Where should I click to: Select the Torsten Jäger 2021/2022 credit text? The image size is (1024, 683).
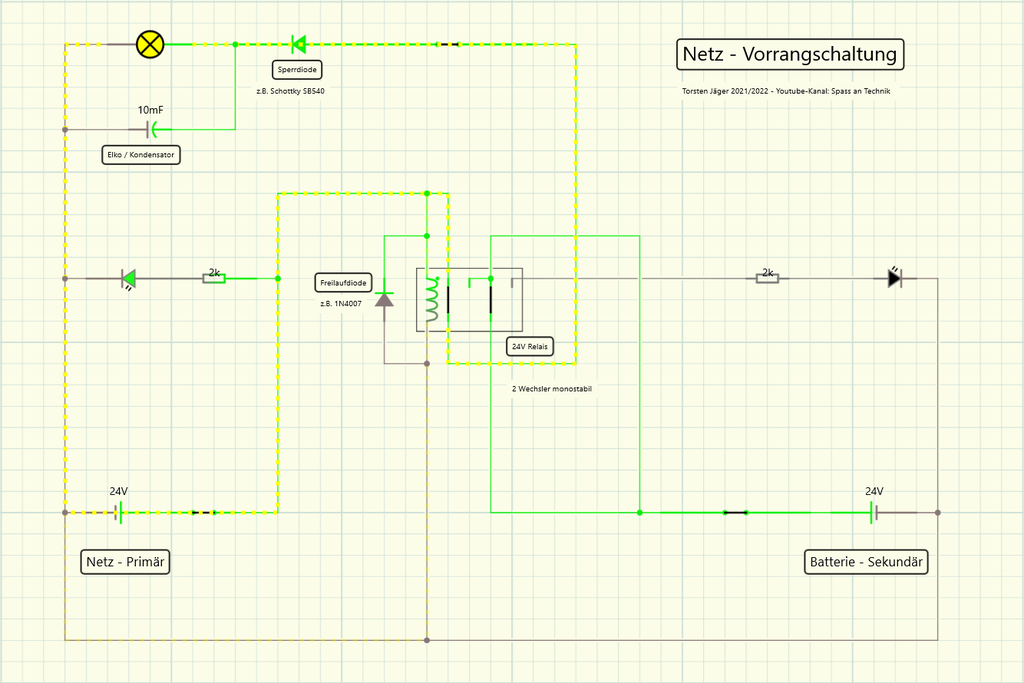point(786,91)
